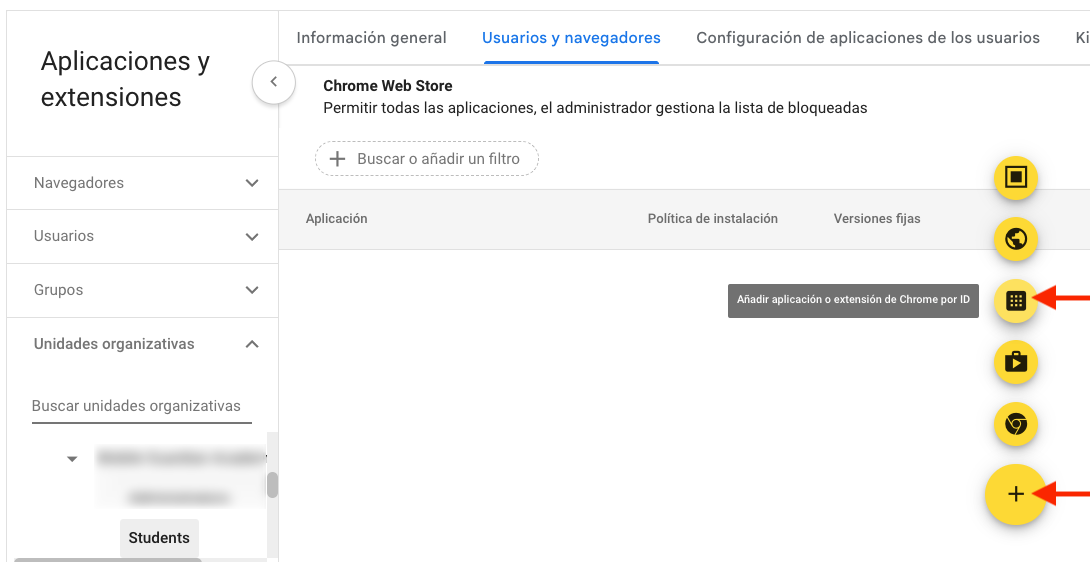Add by URL globe icon
The image size is (1090, 562).
1015,239
